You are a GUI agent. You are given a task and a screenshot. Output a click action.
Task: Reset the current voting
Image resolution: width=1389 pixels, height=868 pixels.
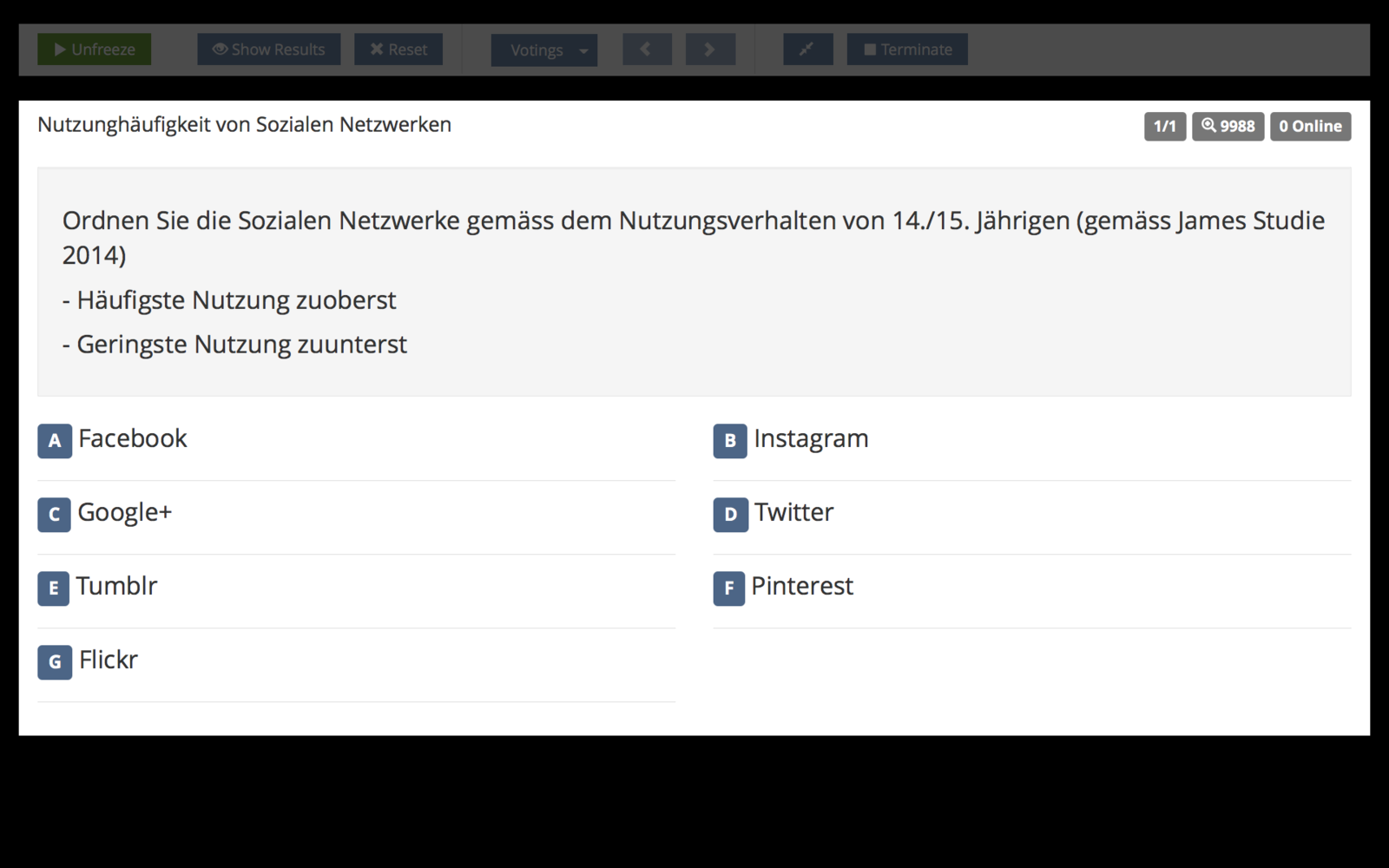pos(398,49)
